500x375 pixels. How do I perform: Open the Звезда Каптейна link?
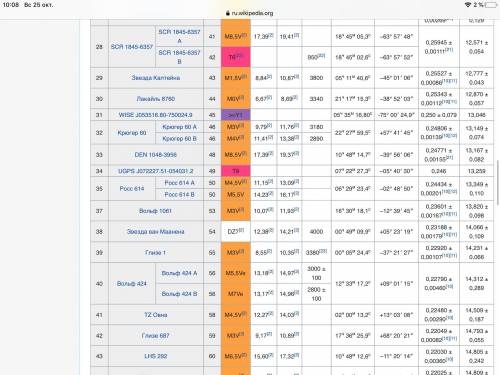(156, 78)
